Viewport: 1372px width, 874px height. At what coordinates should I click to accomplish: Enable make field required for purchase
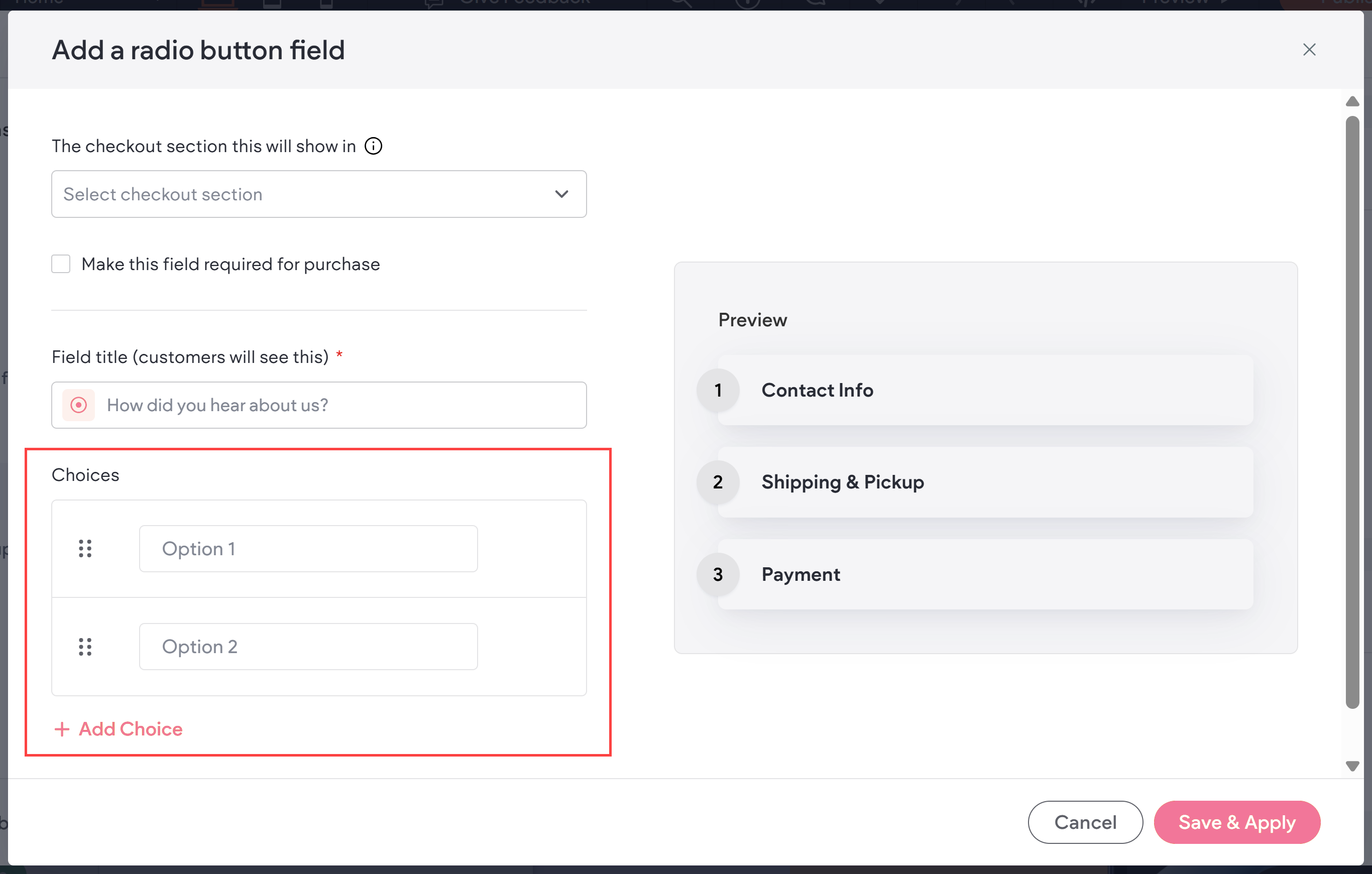coord(61,264)
